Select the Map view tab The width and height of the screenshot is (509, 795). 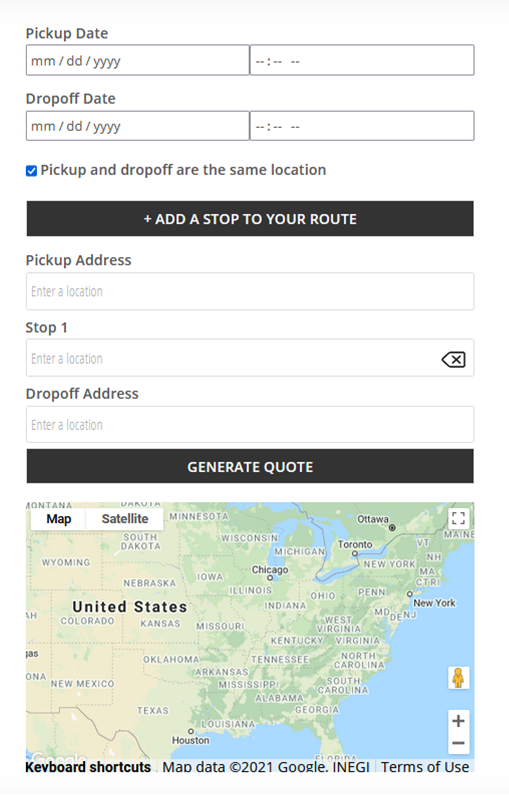coord(58,519)
